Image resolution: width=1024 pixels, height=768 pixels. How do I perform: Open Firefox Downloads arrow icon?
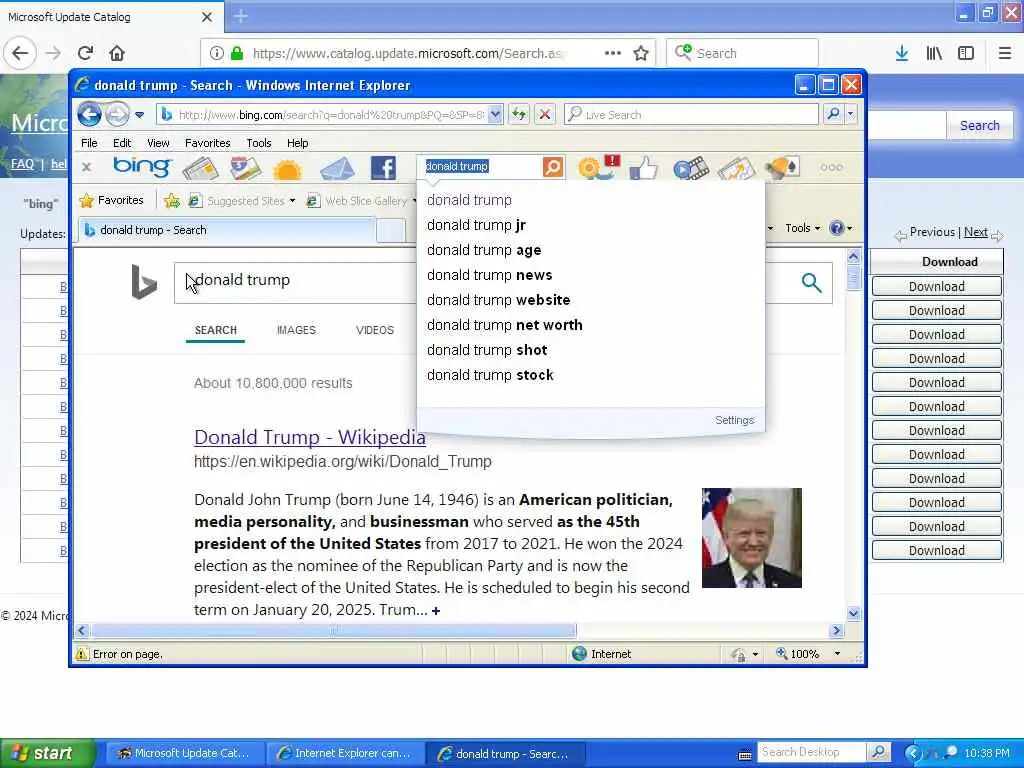coord(902,53)
